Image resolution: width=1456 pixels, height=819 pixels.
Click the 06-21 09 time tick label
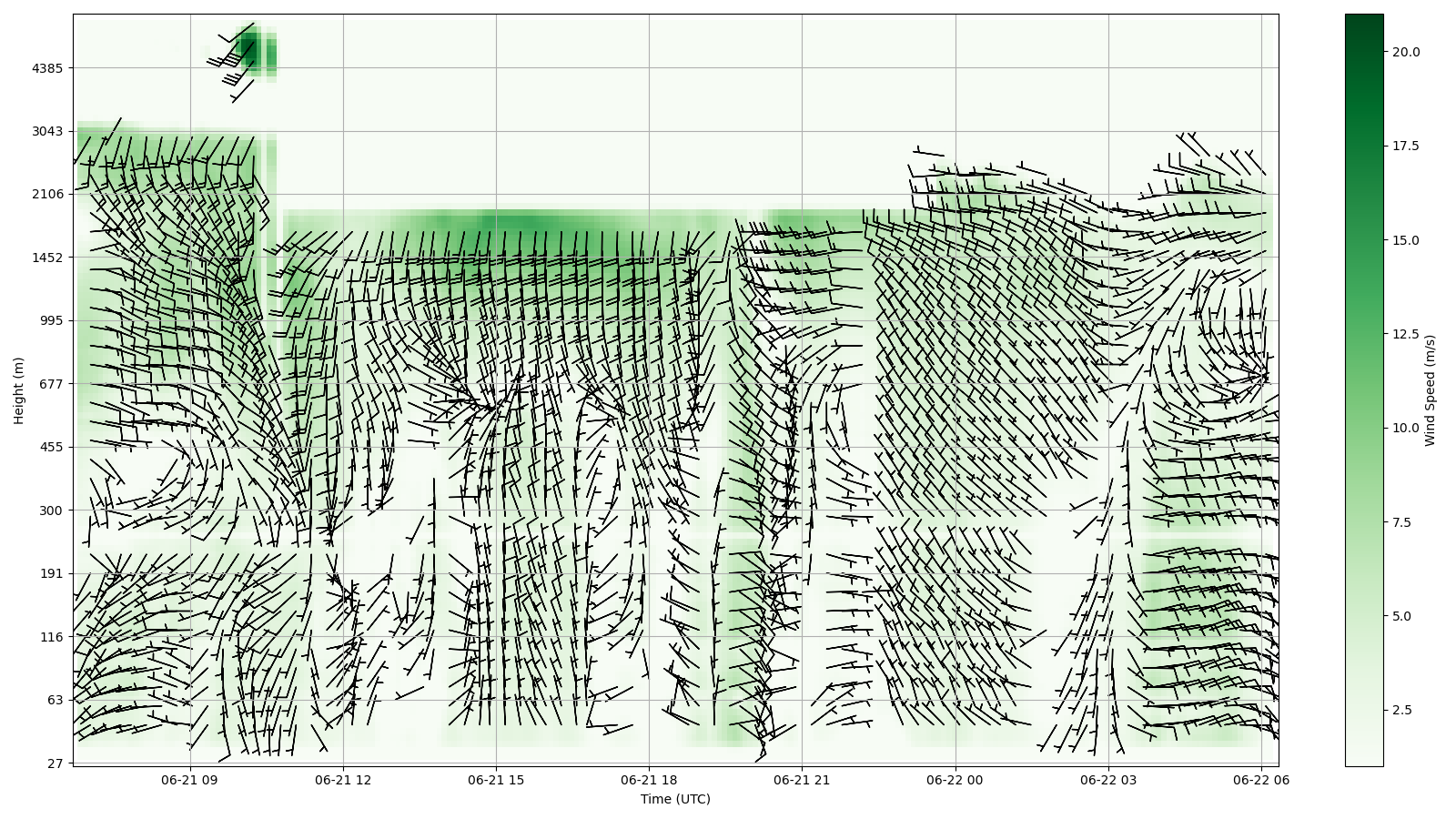coord(190,780)
